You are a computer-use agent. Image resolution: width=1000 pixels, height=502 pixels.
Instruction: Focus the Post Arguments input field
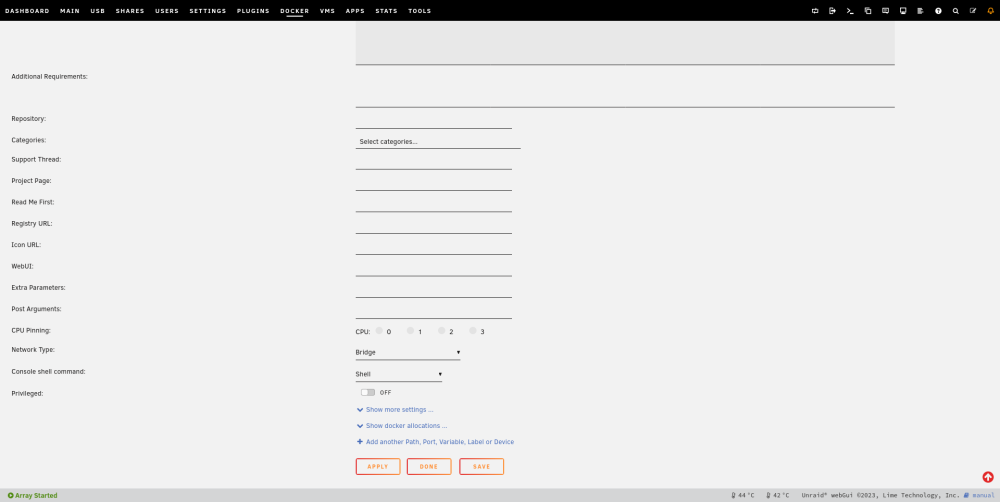click(x=434, y=311)
